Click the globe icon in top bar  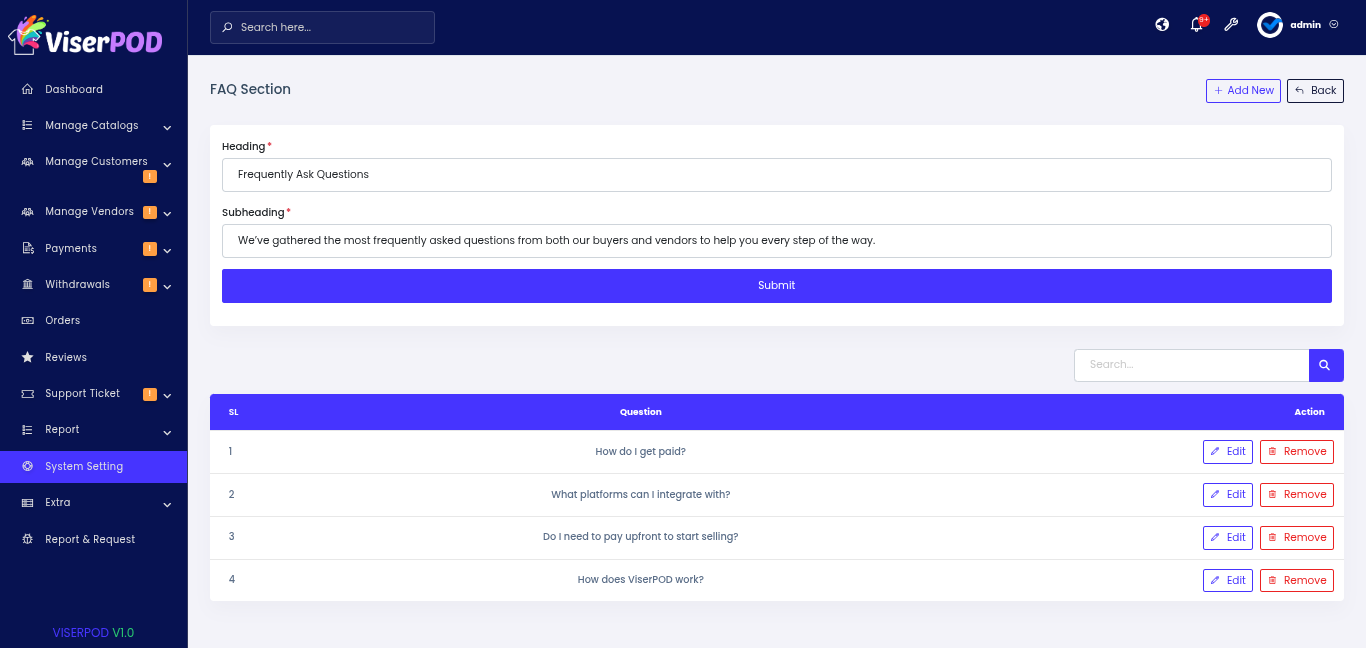pyautogui.click(x=1162, y=25)
